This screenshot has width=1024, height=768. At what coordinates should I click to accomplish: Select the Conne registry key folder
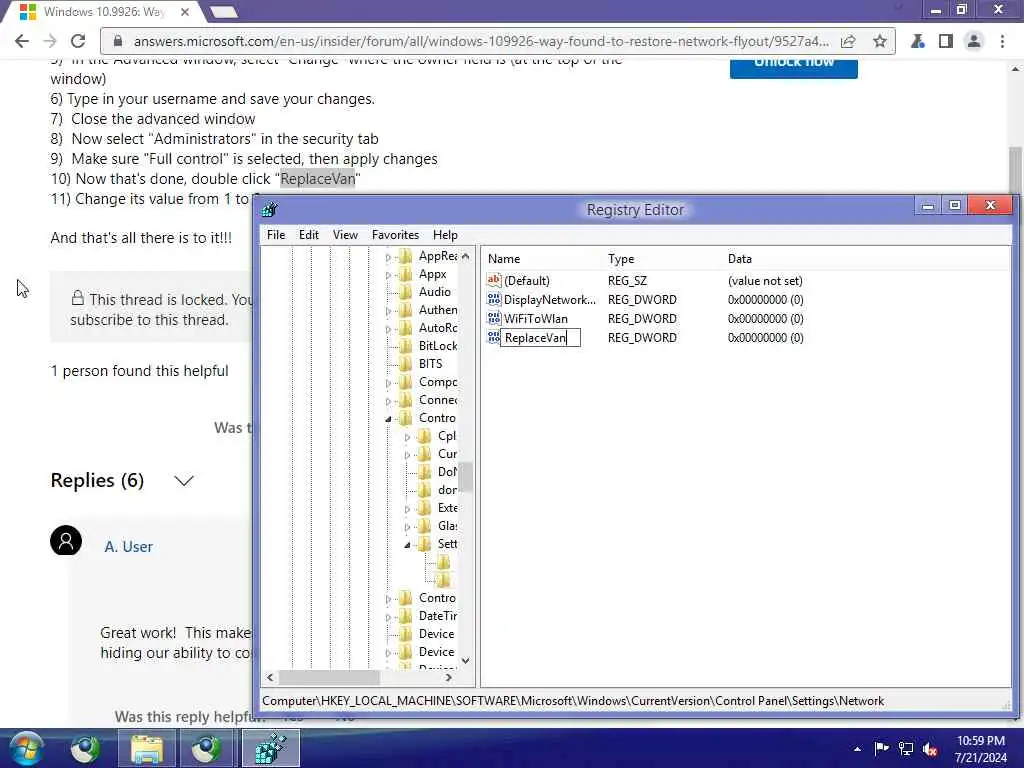[406, 400]
